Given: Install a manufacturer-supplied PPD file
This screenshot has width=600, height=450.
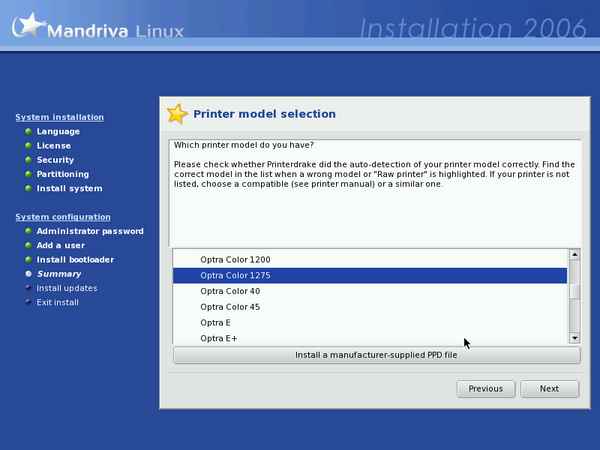Looking at the screenshot, I should tap(377, 355).
